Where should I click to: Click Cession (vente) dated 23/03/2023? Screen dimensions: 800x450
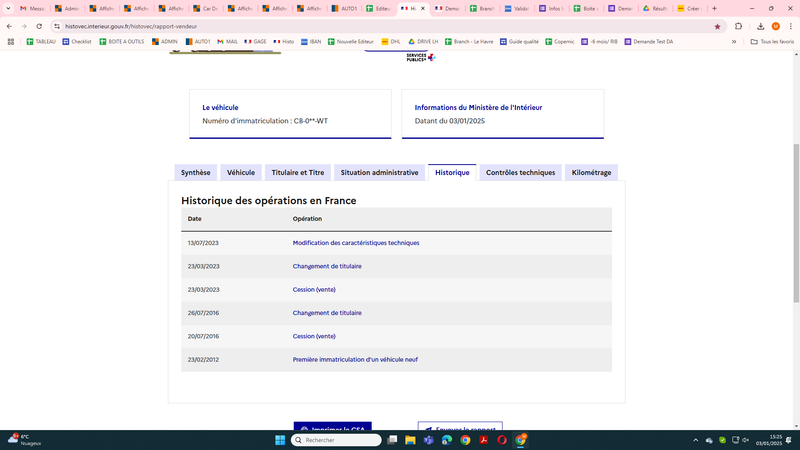tap(314, 290)
